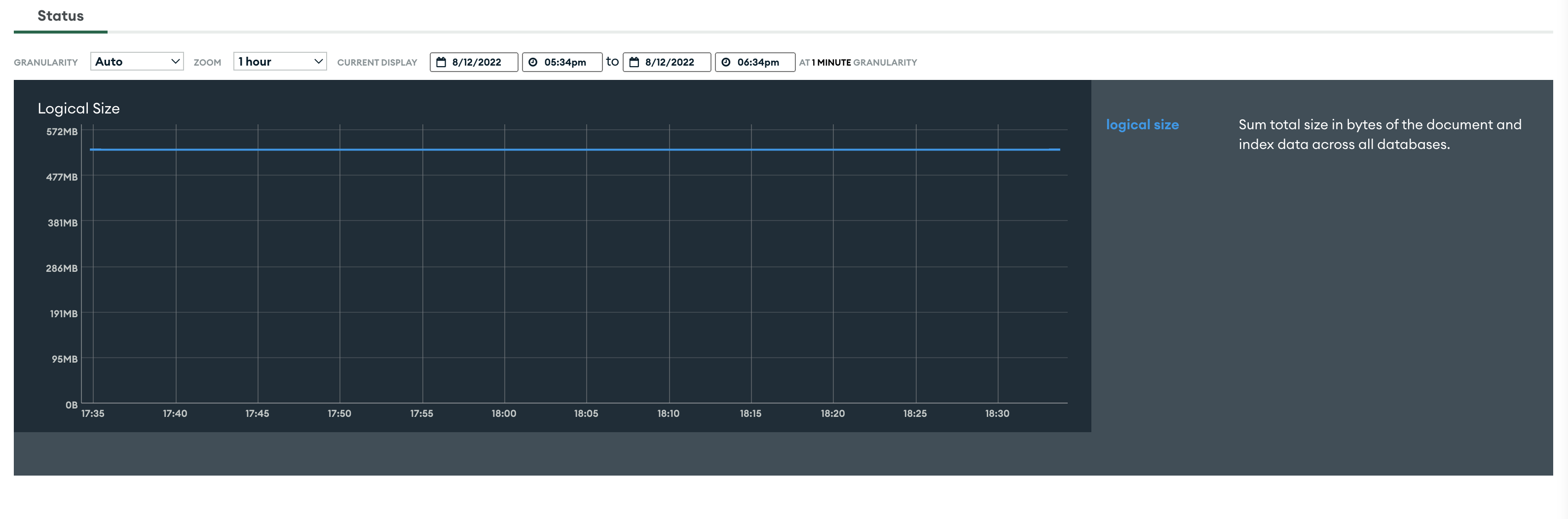The image size is (1568, 519).
Task: Click the Logical Size chart title
Action: pyautogui.click(x=78, y=109)
